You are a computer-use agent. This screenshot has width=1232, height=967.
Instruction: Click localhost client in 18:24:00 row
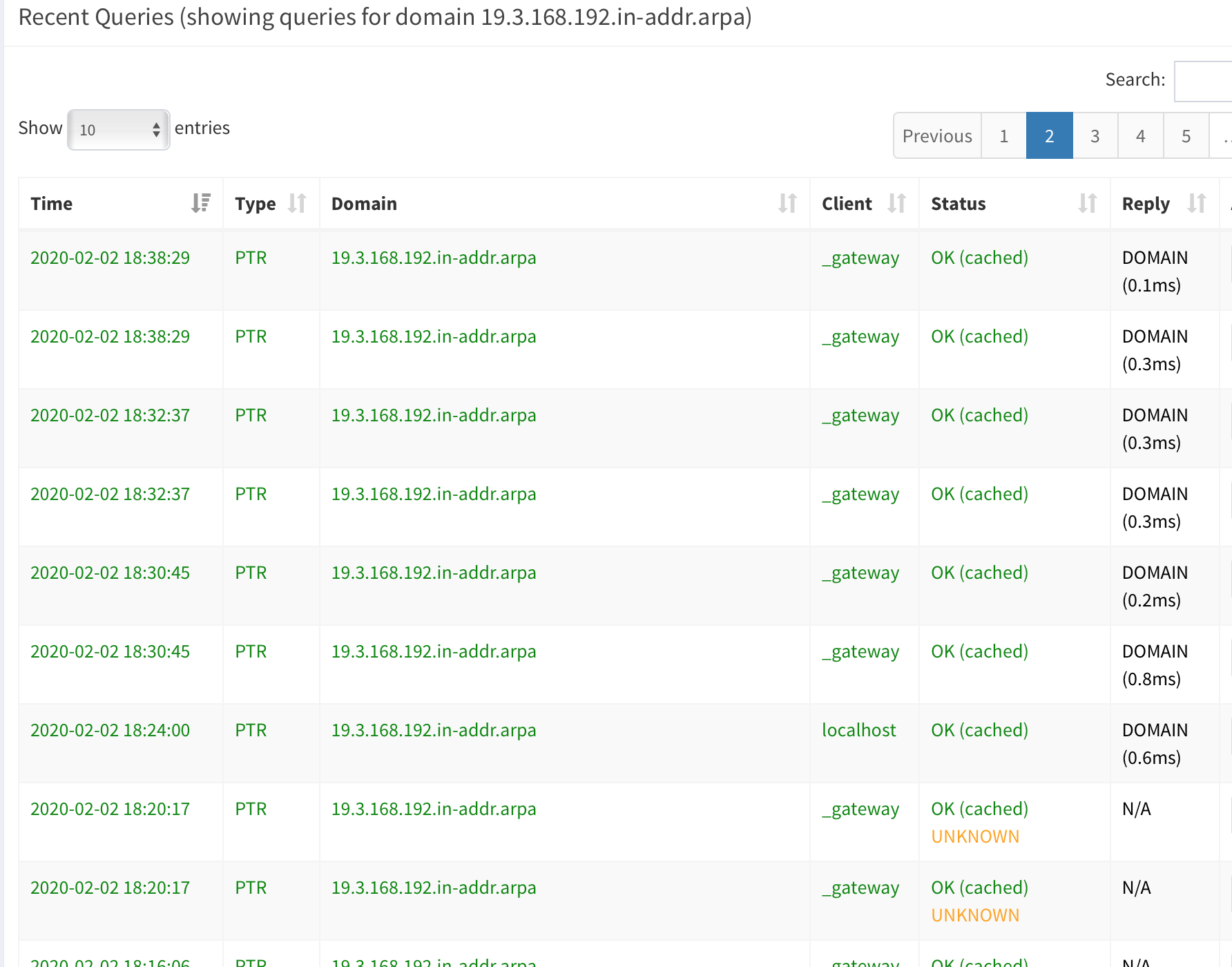[x=858, y=730]
